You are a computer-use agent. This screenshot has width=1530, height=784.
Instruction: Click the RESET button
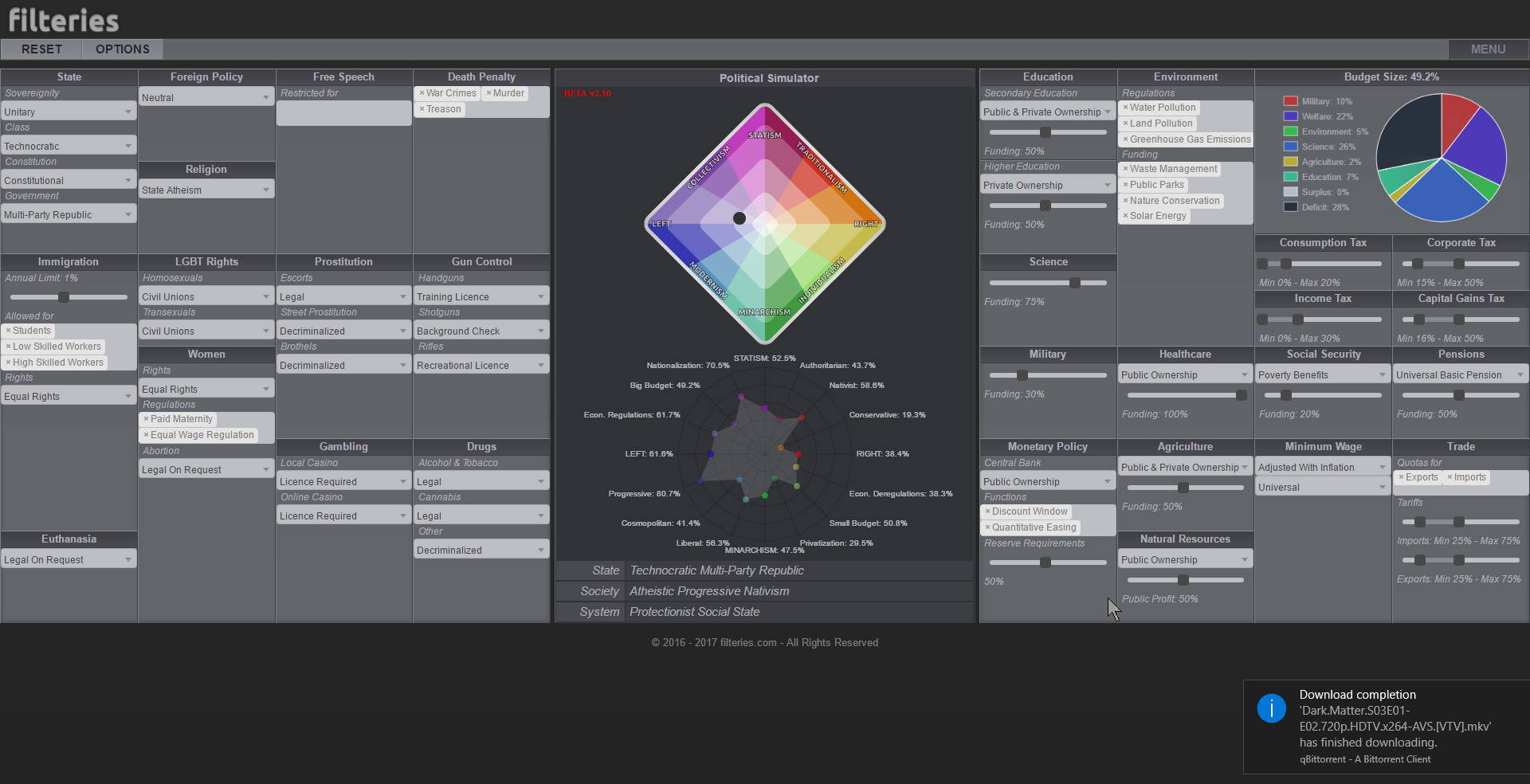click(41, 49)
